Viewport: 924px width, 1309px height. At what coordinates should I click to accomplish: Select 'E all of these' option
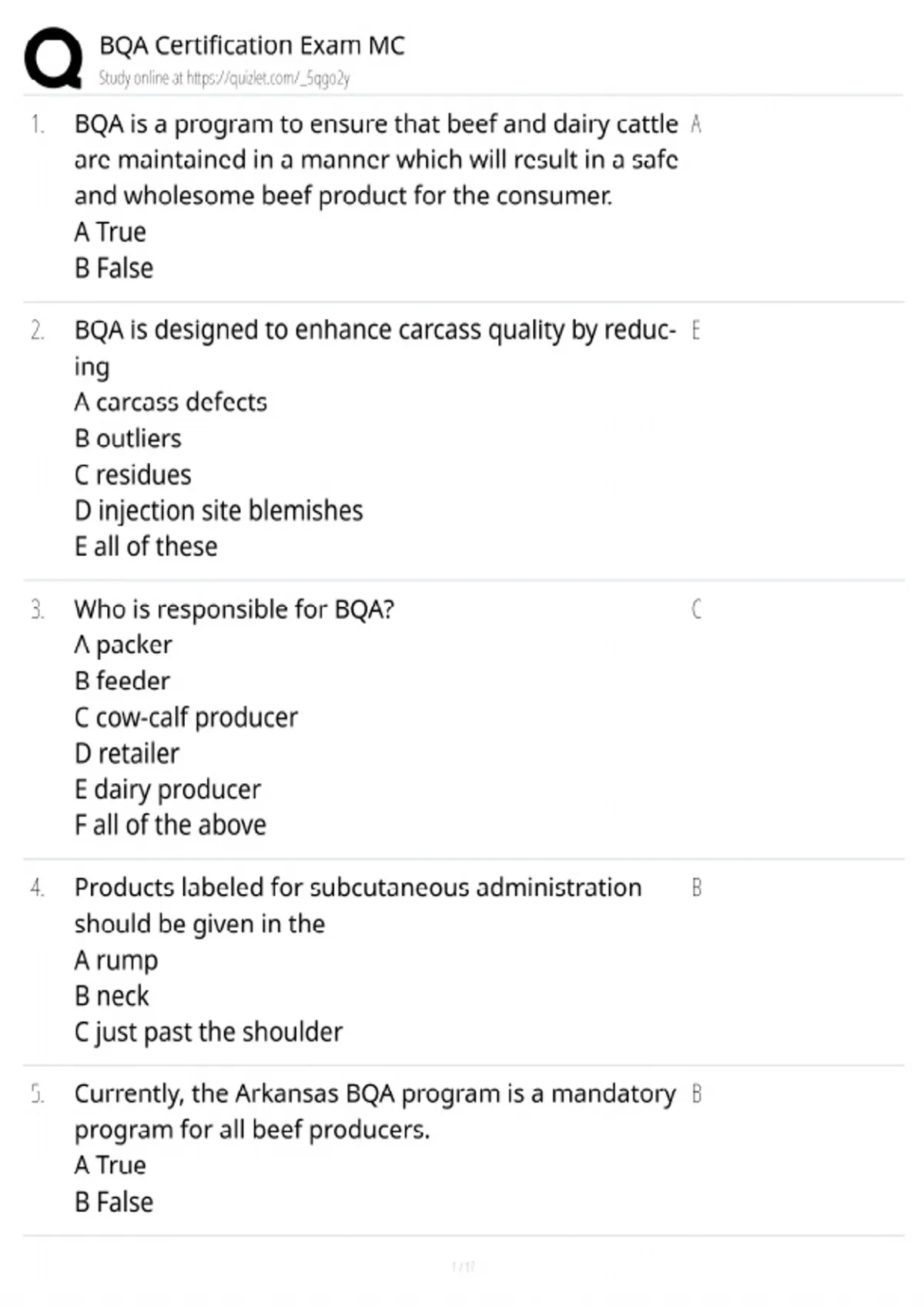click(146, 547)
